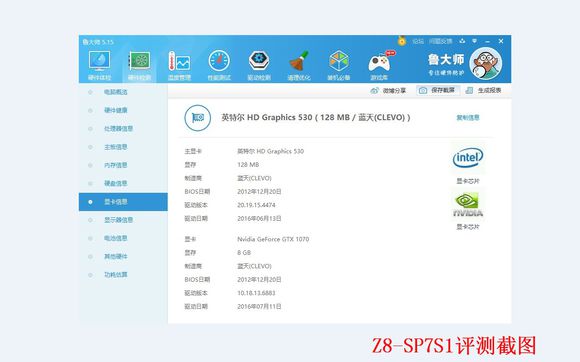Open the 硬件体检 monitor icon
The height and width of the screenshot is (362, 580).
pyautogui.click(x=99, y=61)
